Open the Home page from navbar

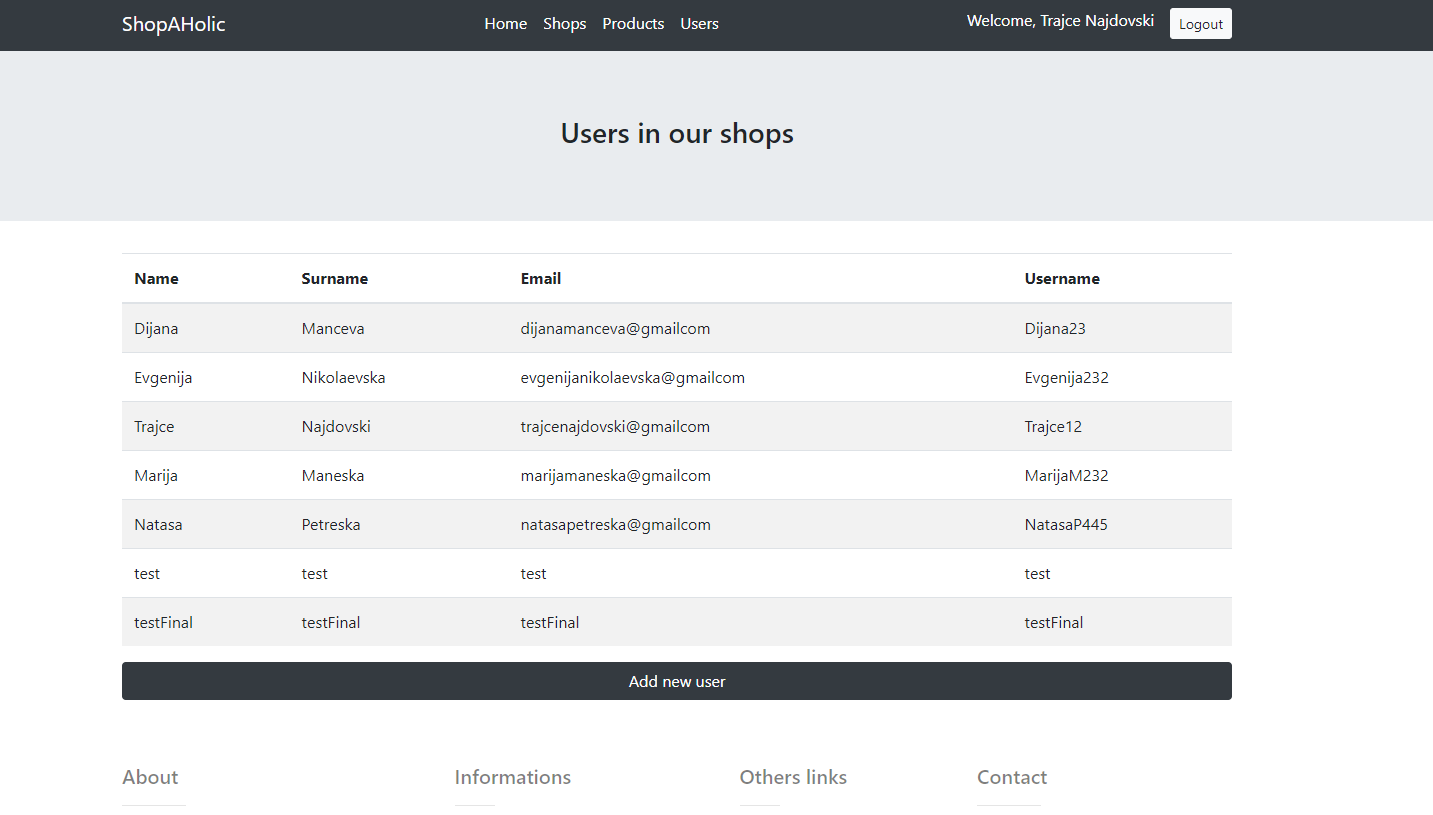(x=505, y=24)
